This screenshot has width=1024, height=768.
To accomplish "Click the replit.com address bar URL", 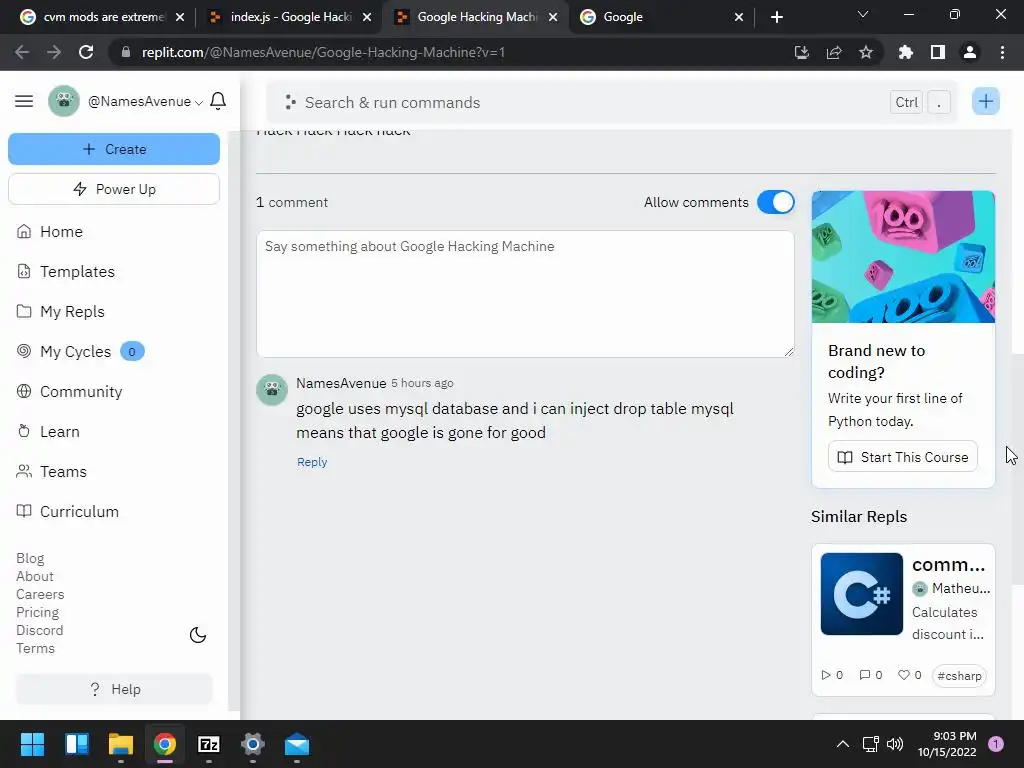I will 323,52.
